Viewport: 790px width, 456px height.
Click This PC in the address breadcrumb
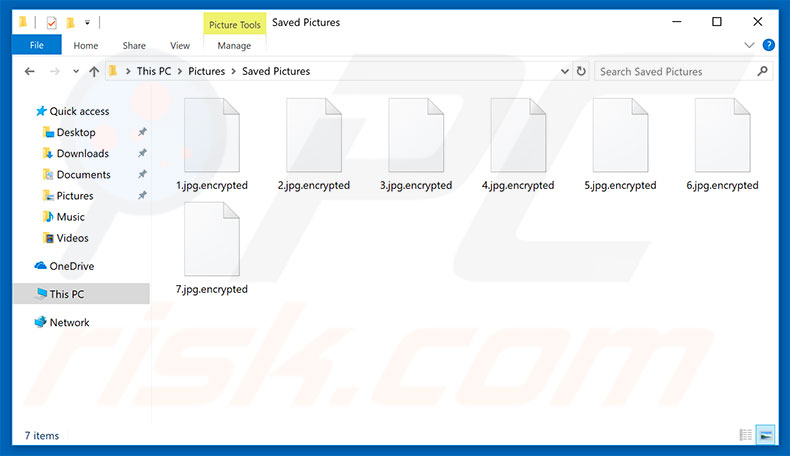[x=154, y=71]
